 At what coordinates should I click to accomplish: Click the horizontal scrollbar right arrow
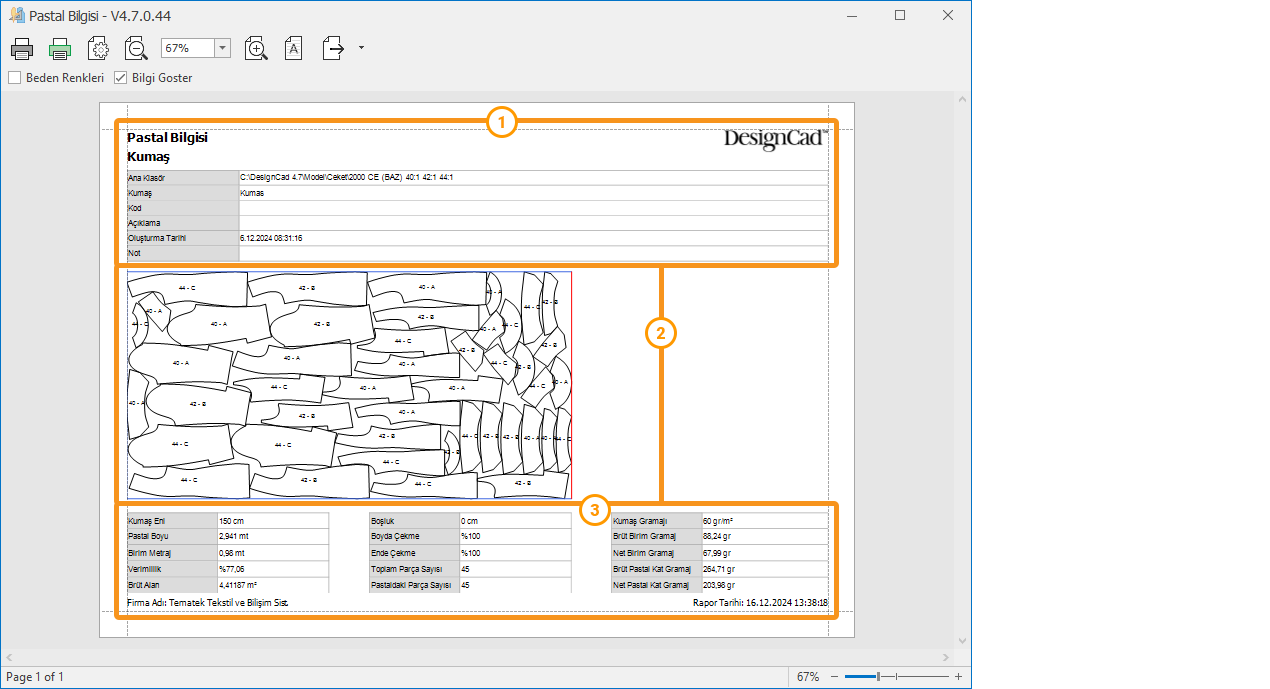click(946, 657)
